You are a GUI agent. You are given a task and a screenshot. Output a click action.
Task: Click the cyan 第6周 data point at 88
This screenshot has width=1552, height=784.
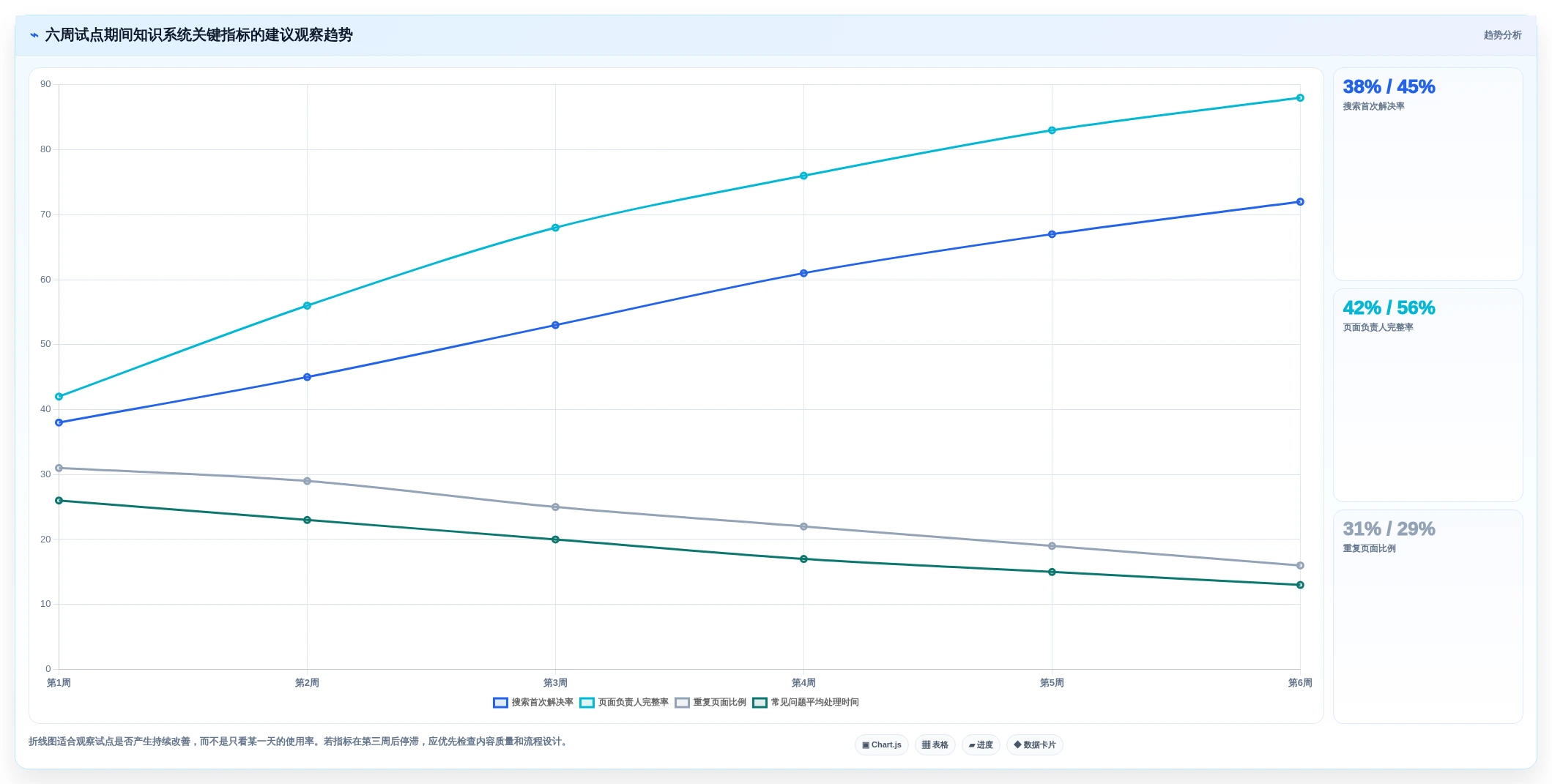1300,98
